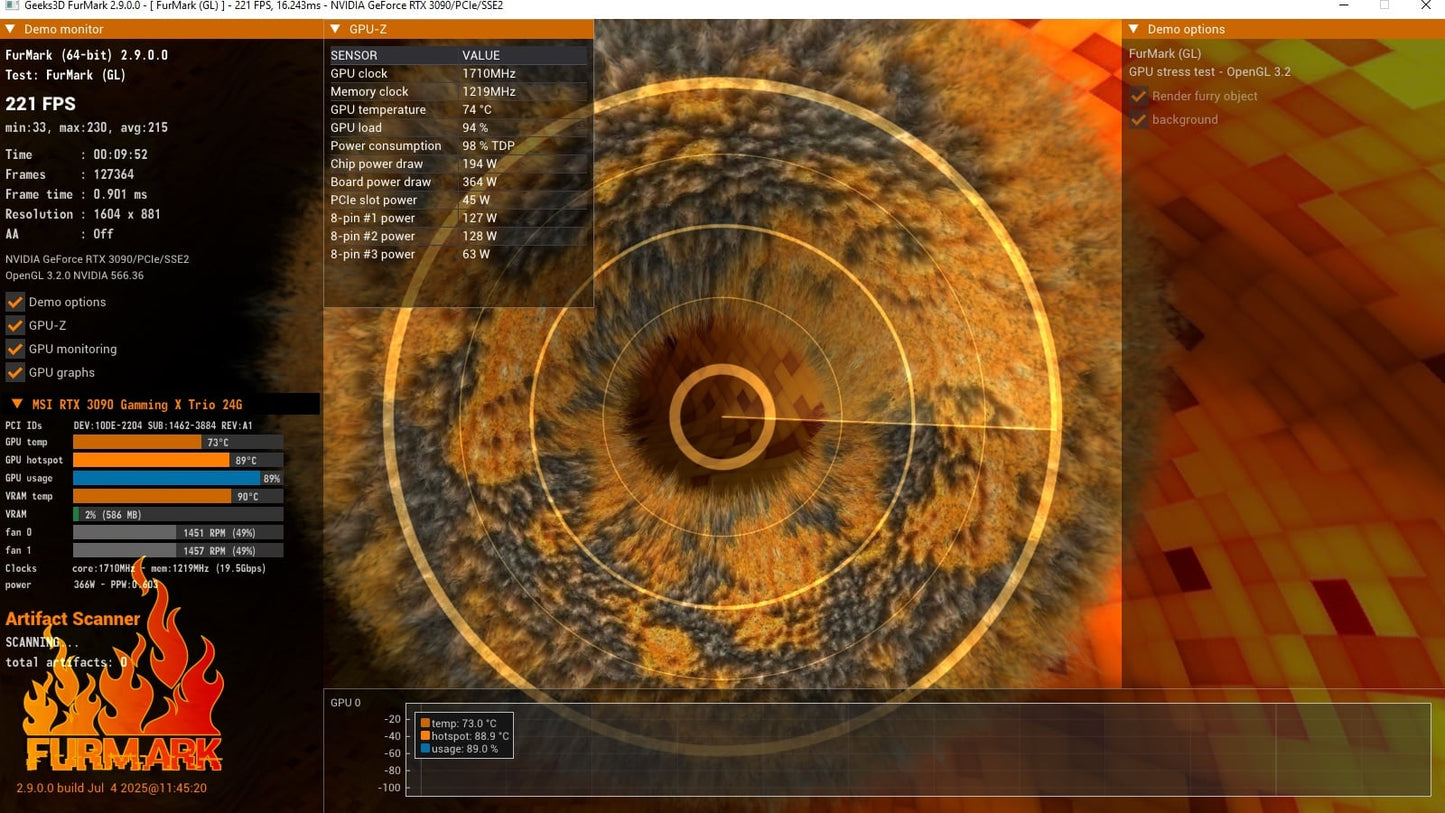Disable the background checkbox
The width and height of the screenshot is (1445, 813).
click(x=1138, y=120)
